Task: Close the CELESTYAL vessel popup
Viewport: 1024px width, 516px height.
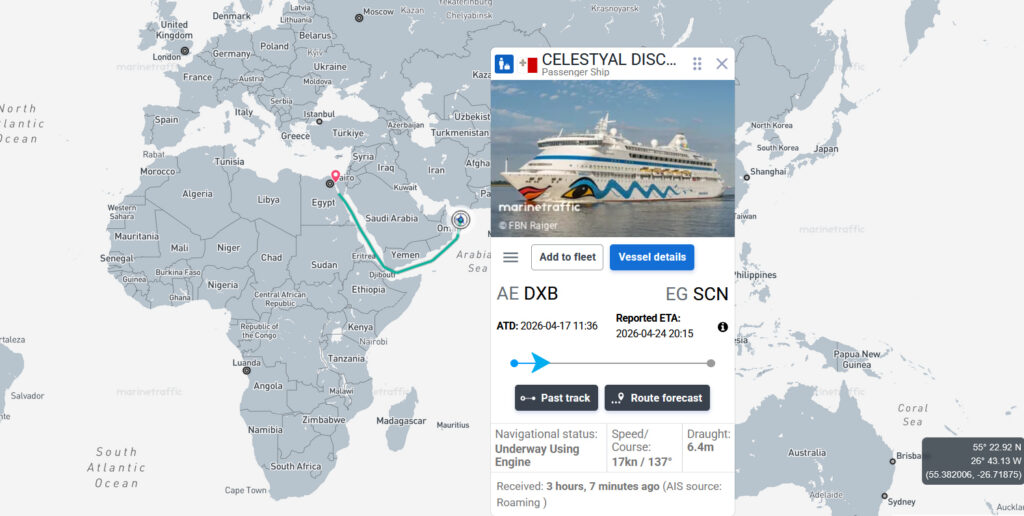Action: [722, 63]
